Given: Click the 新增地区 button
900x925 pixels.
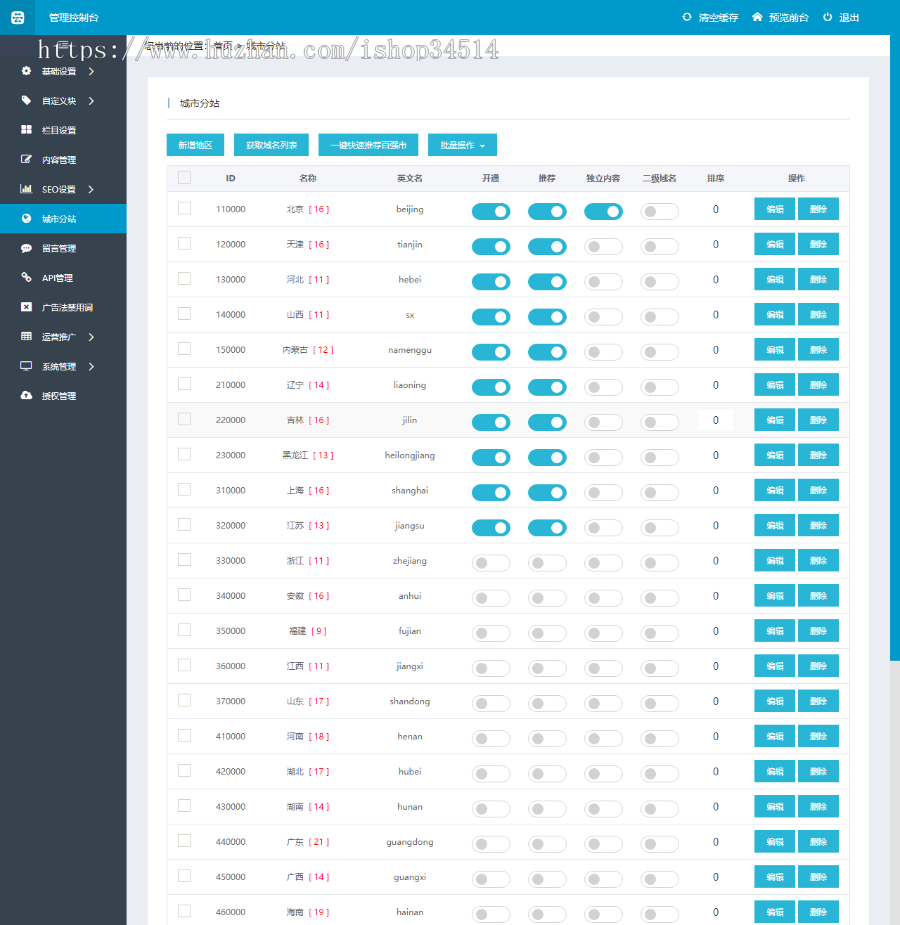Looking at the screenshot, I should [195, 145].
